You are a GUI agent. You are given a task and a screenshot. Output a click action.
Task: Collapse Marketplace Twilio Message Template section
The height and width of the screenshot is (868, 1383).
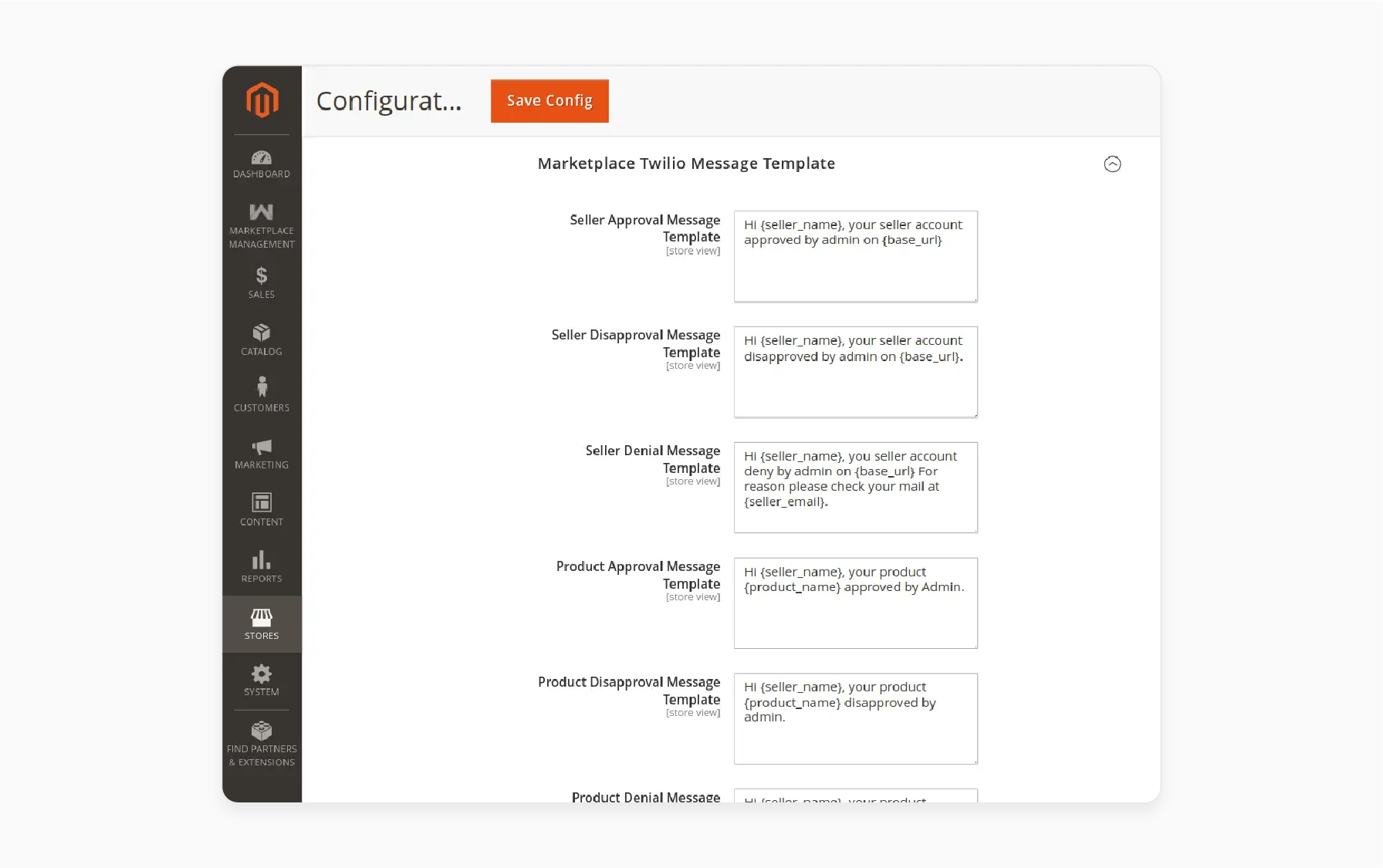click(1112, 164)
